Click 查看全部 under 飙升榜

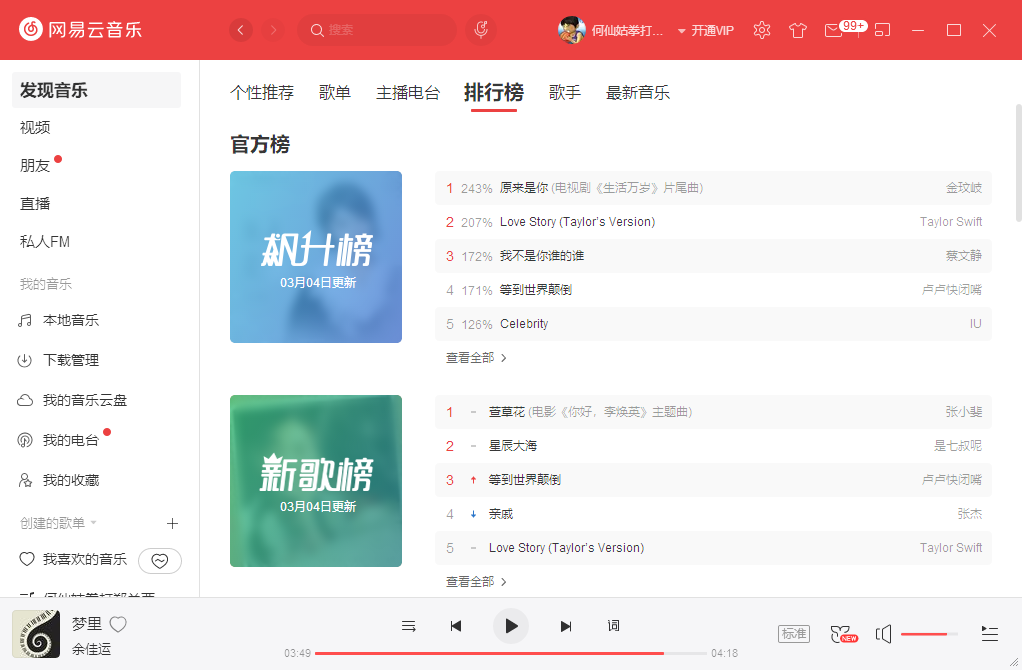point(476,358)
